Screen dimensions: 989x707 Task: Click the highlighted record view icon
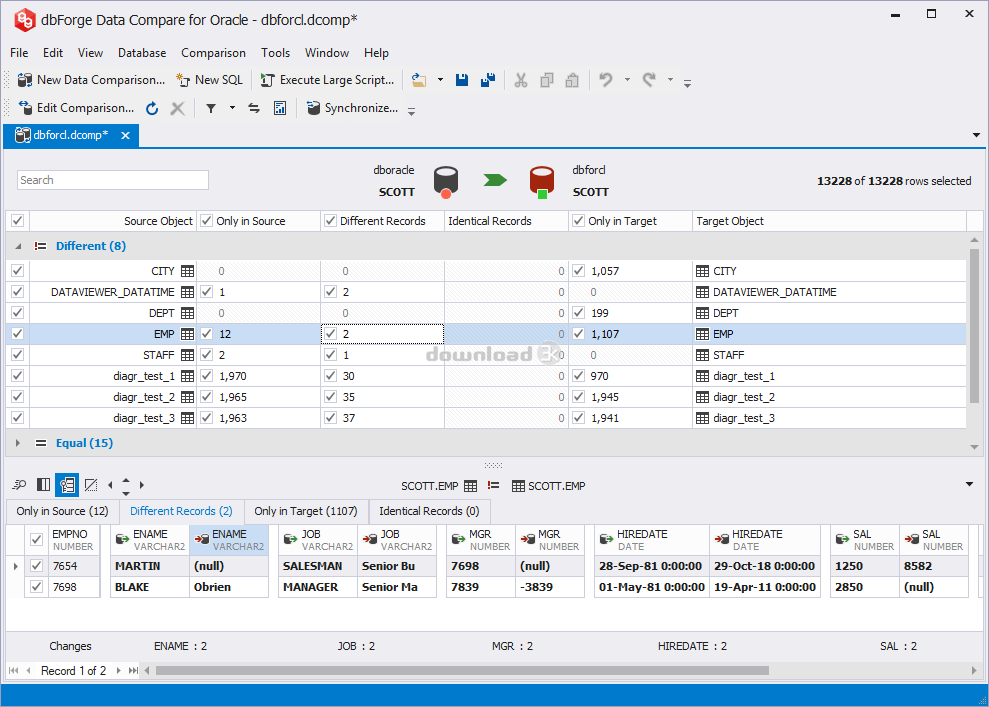(67, 485)
